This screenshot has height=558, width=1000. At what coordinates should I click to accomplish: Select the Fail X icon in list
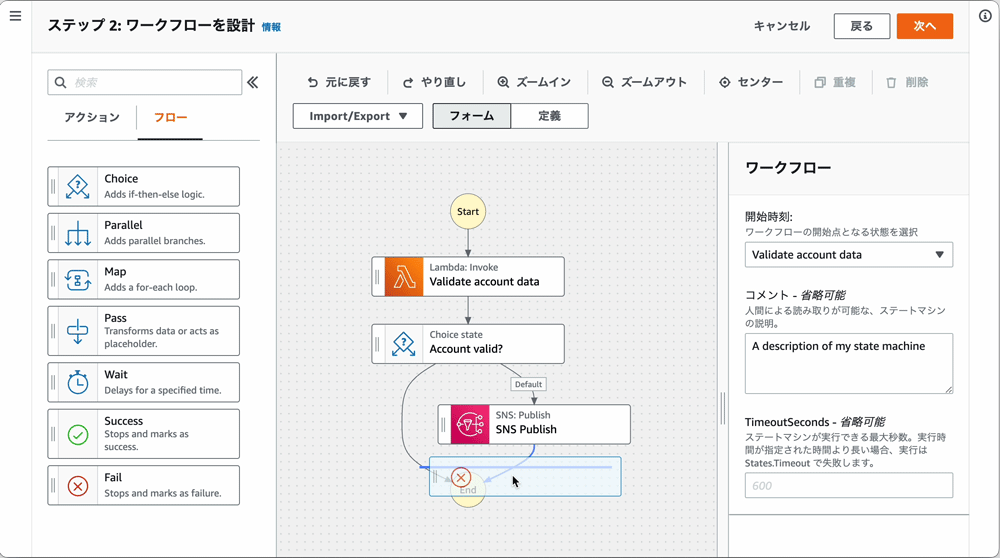[x=78, y=486]
